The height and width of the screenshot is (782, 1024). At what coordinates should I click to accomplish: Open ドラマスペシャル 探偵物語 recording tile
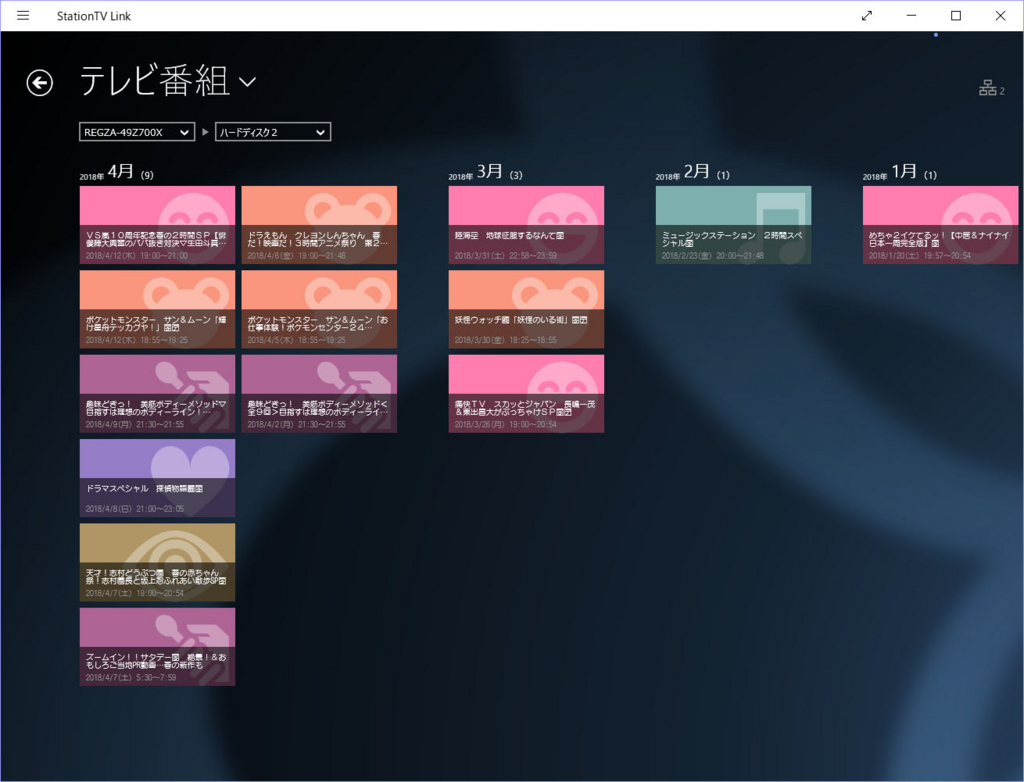coord(157,478)
